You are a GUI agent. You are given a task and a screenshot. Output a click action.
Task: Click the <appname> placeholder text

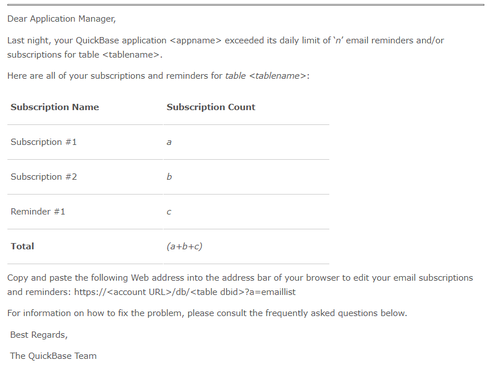195,40
